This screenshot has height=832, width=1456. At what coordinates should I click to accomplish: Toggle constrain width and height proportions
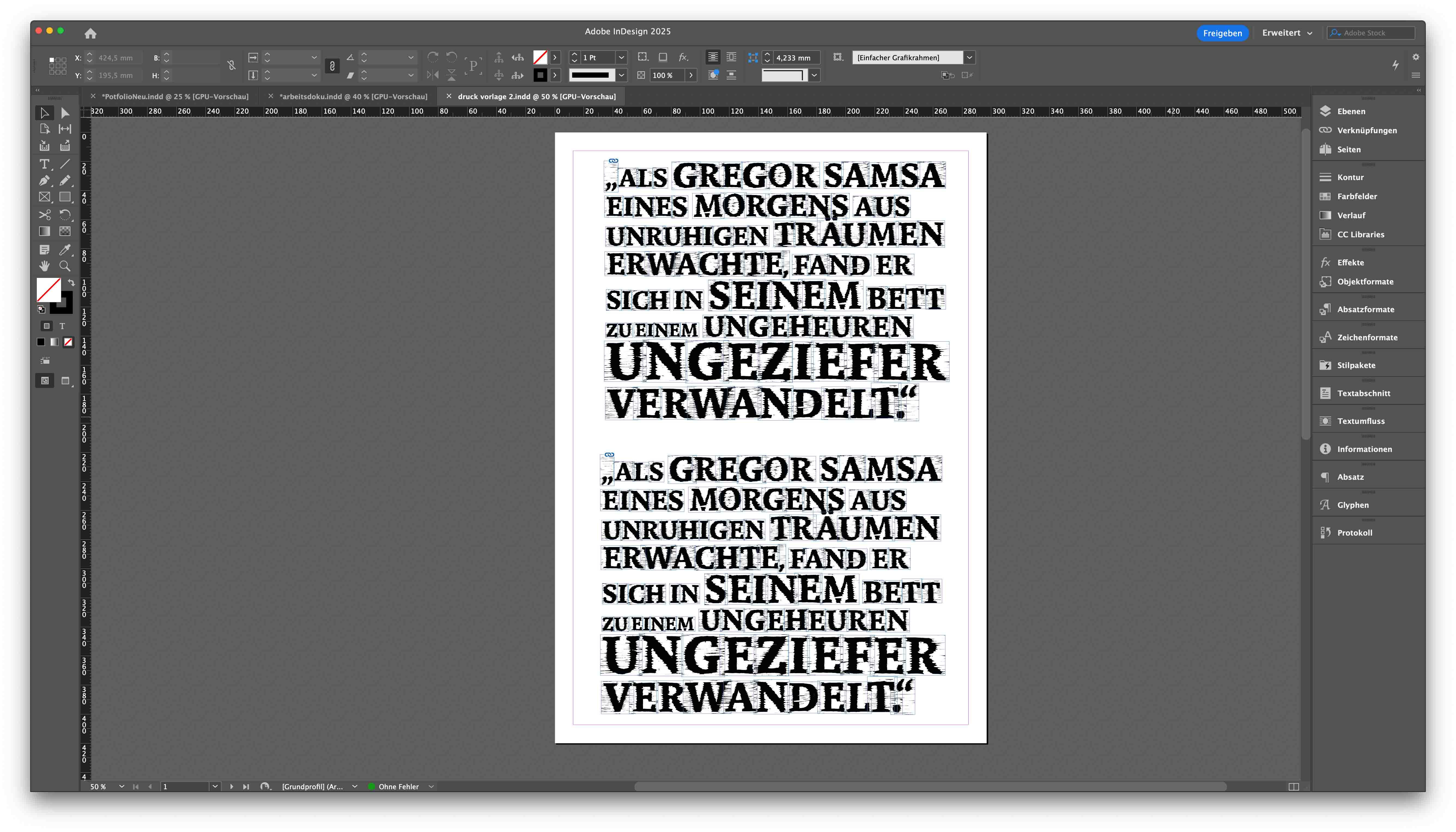231,66
